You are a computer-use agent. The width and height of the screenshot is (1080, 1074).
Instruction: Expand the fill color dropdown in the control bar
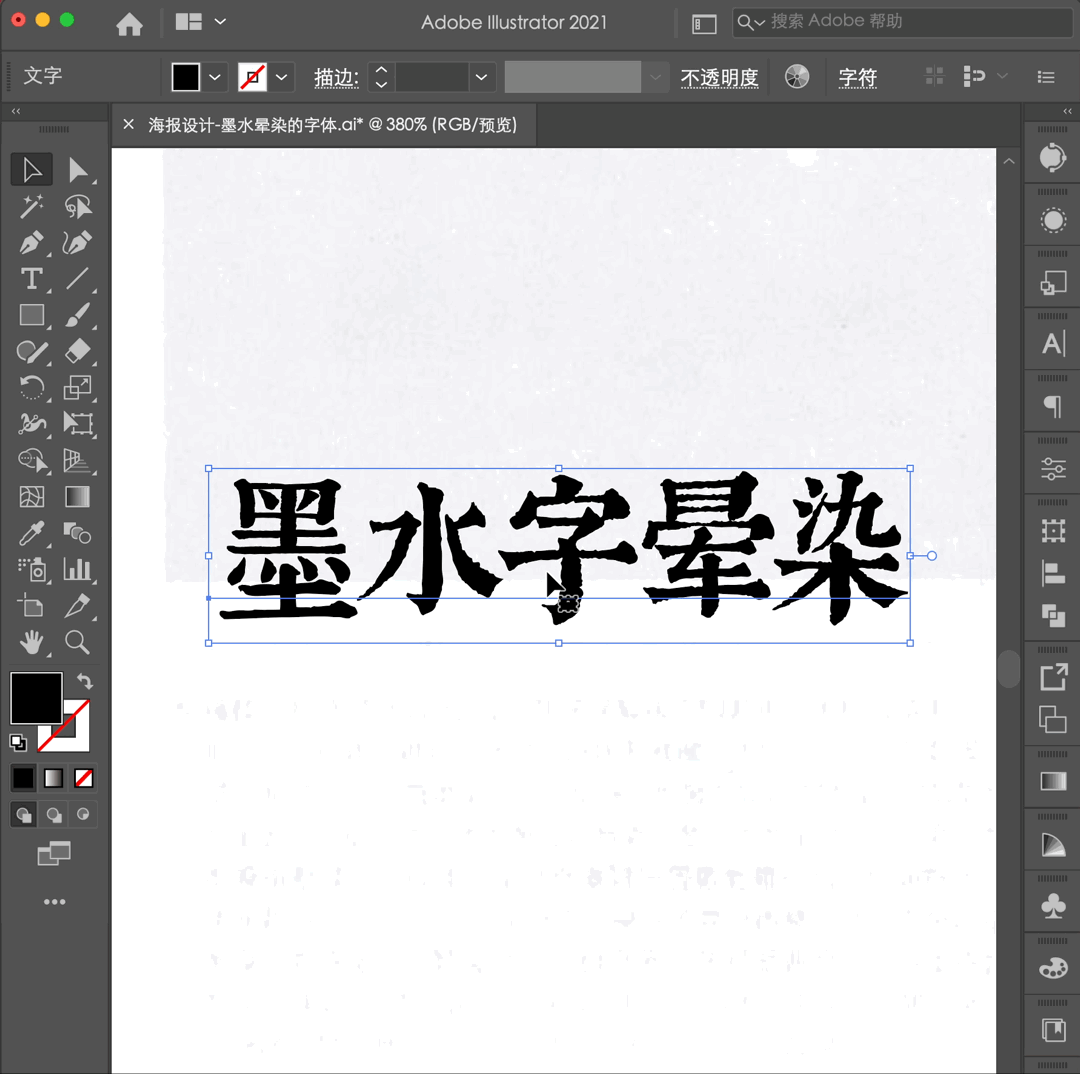tap(215, 77)
